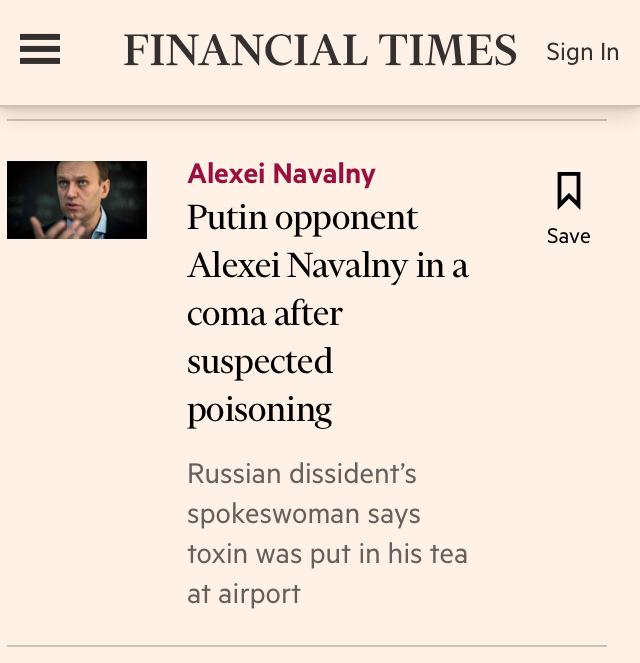This screenshot has height=663, width=640.
Task: Click the word 'poisoning' in the headline
Action: 259,409
